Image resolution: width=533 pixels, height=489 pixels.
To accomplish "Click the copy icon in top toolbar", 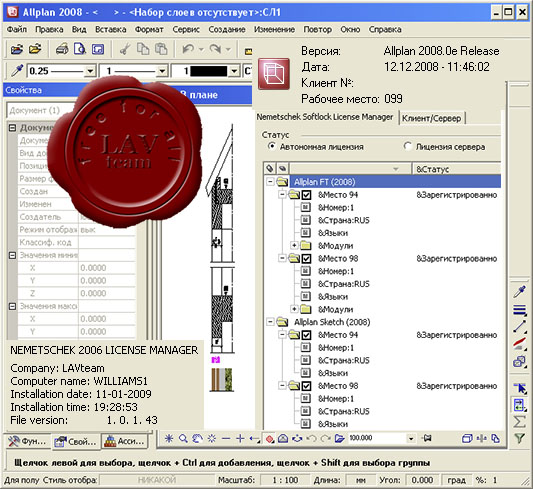I will (x=143, y=50).
